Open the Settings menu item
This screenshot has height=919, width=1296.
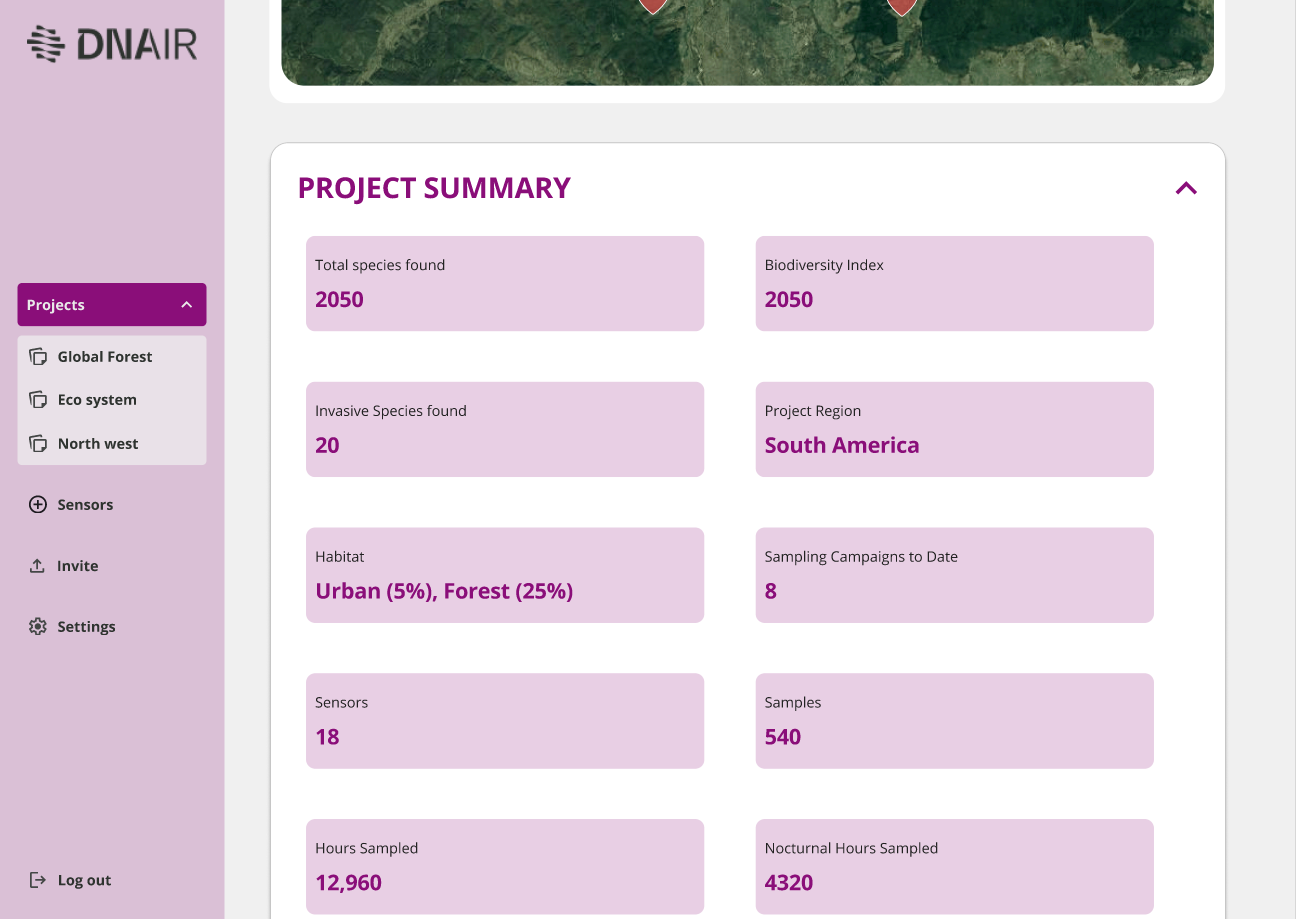[86, 627]
